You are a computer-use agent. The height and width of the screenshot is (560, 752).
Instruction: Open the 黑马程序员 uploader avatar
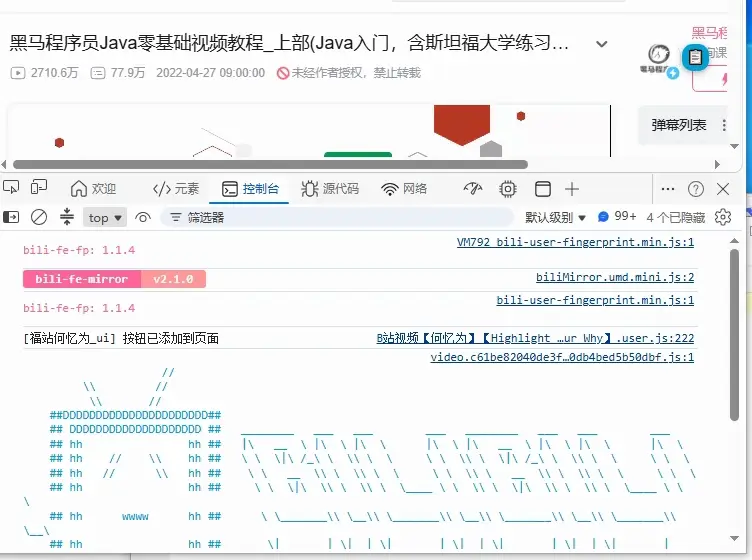coord(659,57)
